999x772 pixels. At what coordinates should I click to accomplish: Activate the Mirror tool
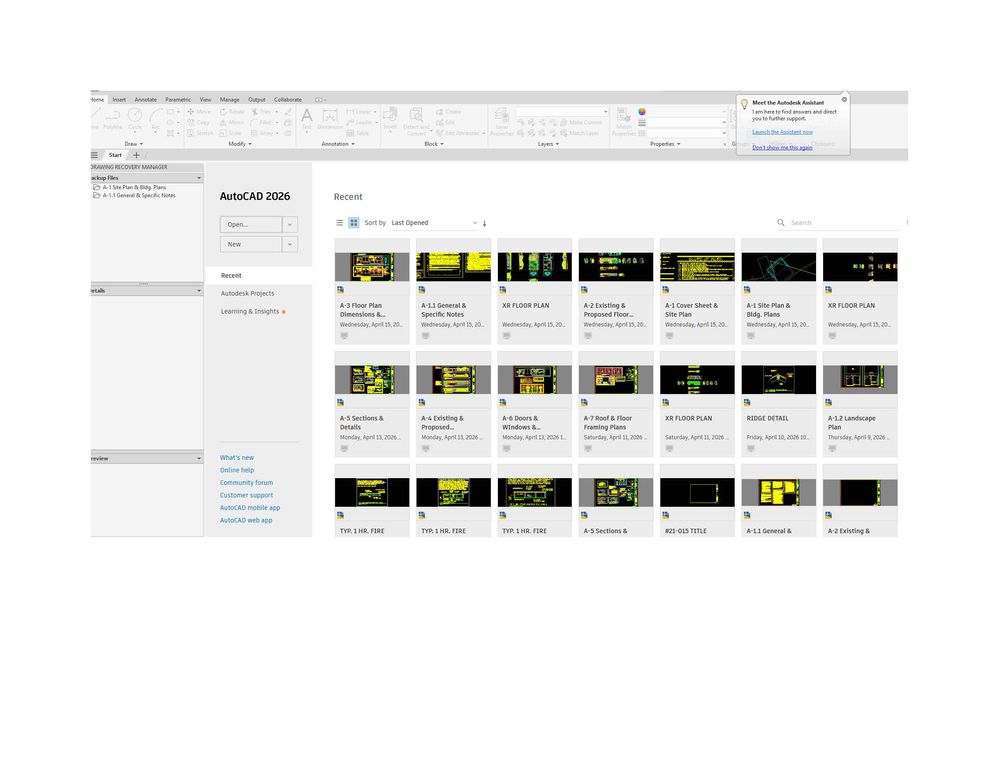pyautogui.click(x=232, y=122)
